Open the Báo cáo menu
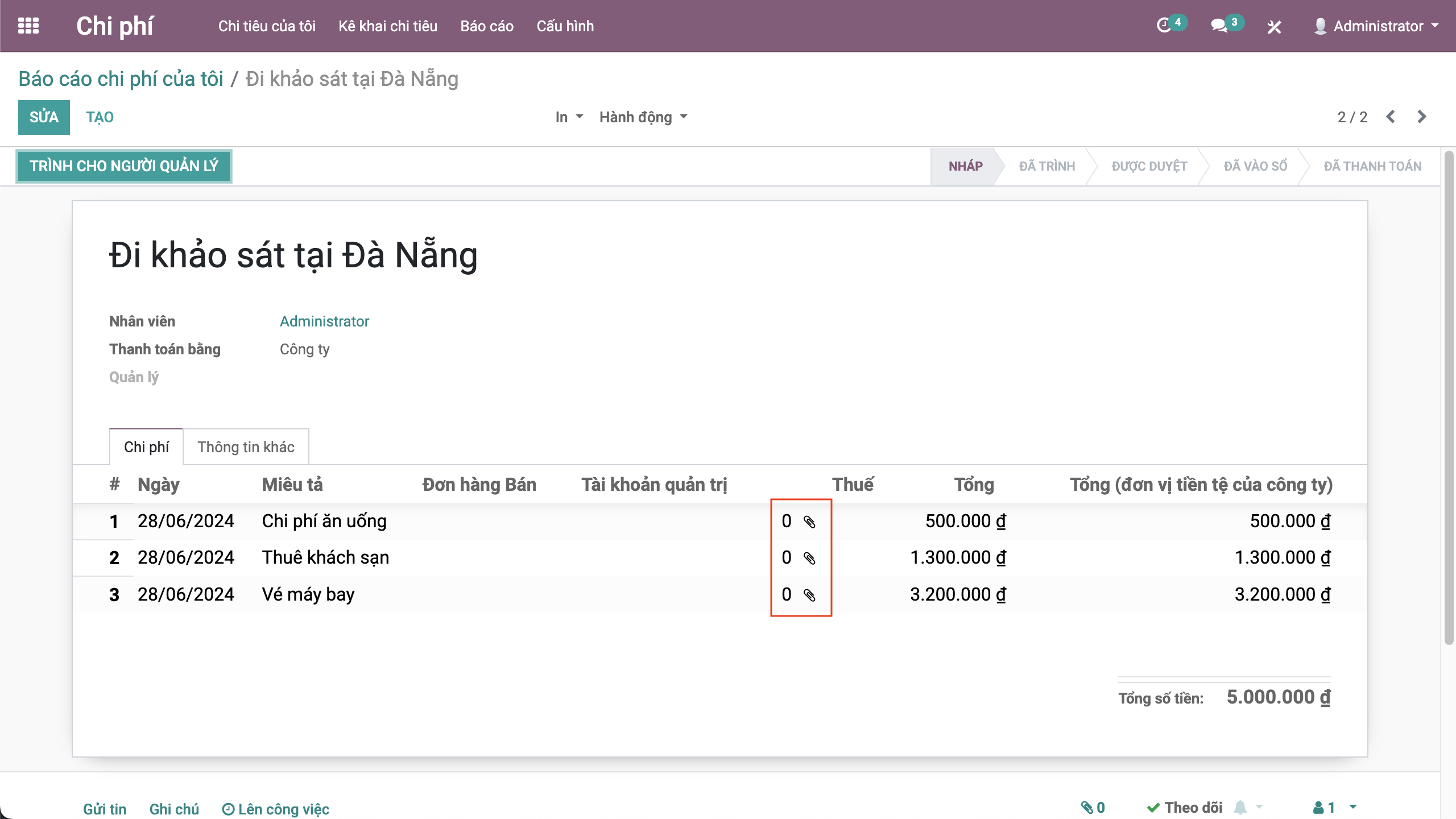This screenshot has height=819, width=1456. [x=487, y=26]
